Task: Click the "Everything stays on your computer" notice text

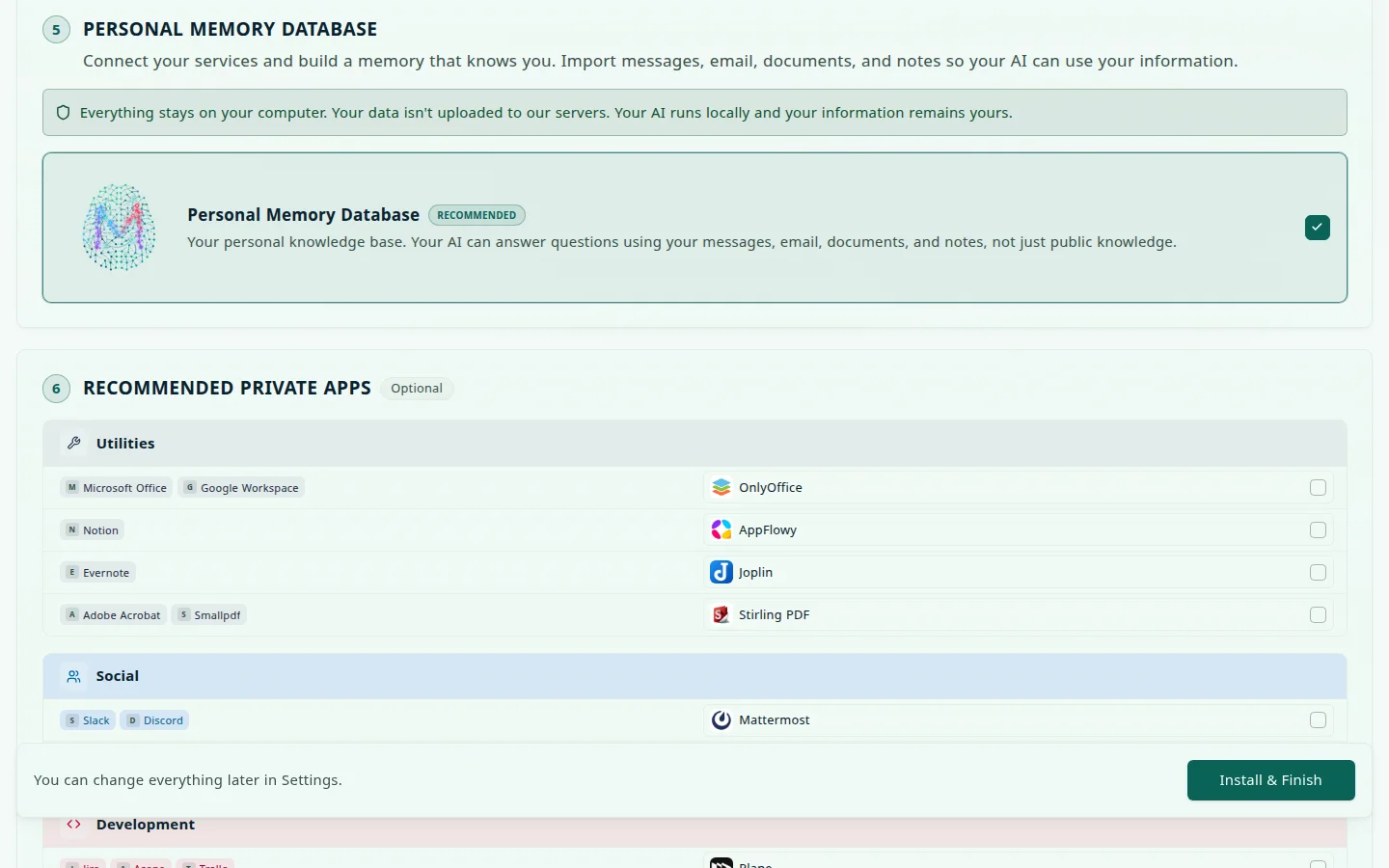Action: (546, 113)
